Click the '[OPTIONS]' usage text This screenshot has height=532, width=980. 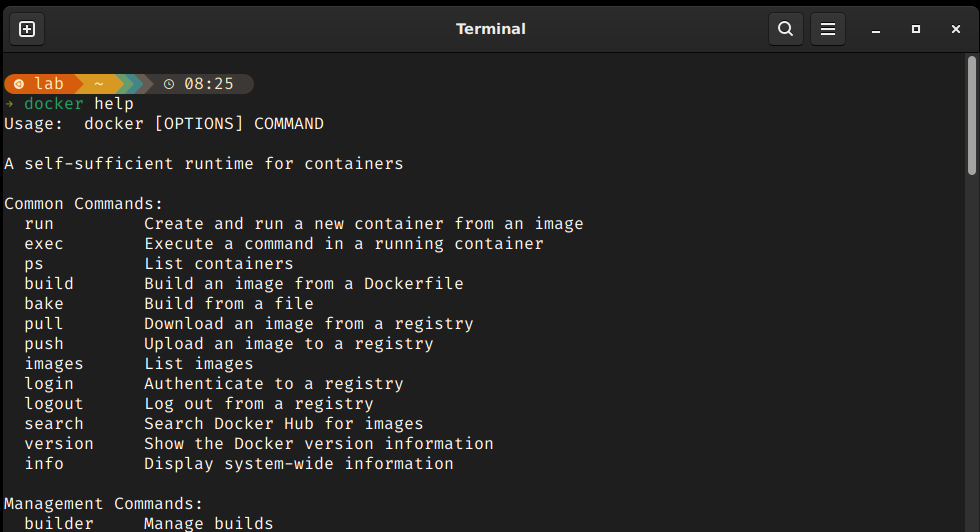tap(199, 124)
